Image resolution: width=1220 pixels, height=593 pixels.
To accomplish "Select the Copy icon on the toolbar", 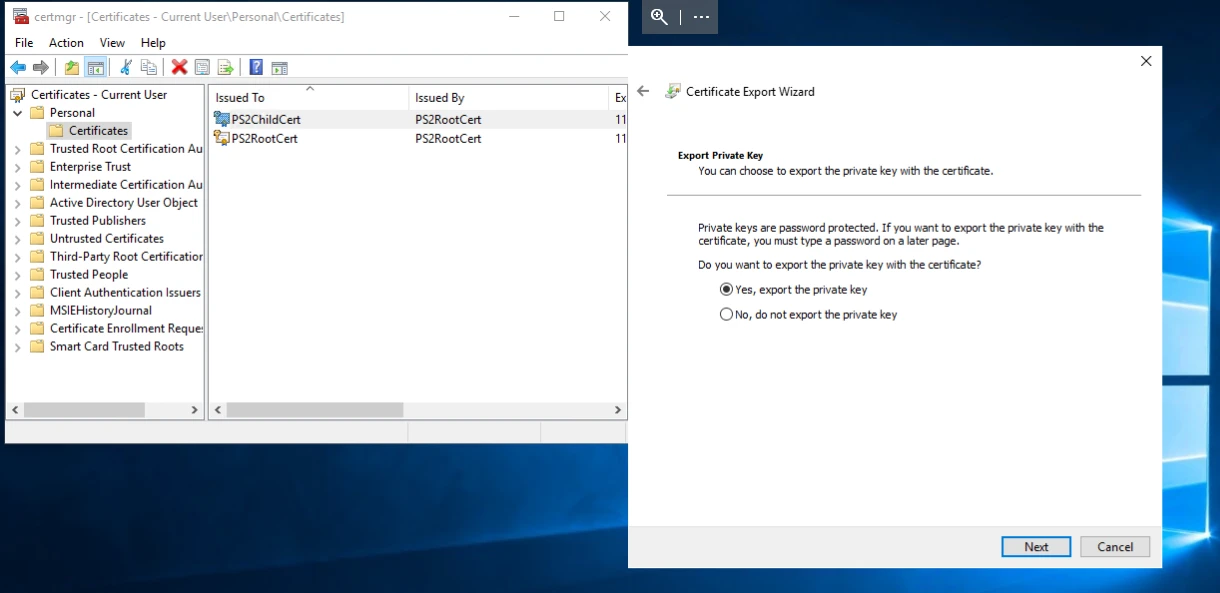I will [148, 67].
